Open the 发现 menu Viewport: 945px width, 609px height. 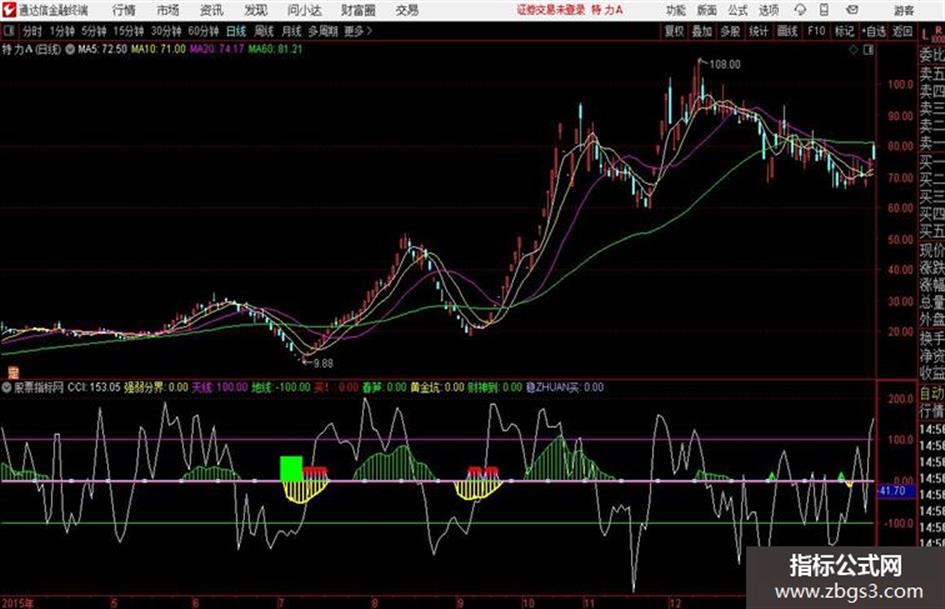256,10
